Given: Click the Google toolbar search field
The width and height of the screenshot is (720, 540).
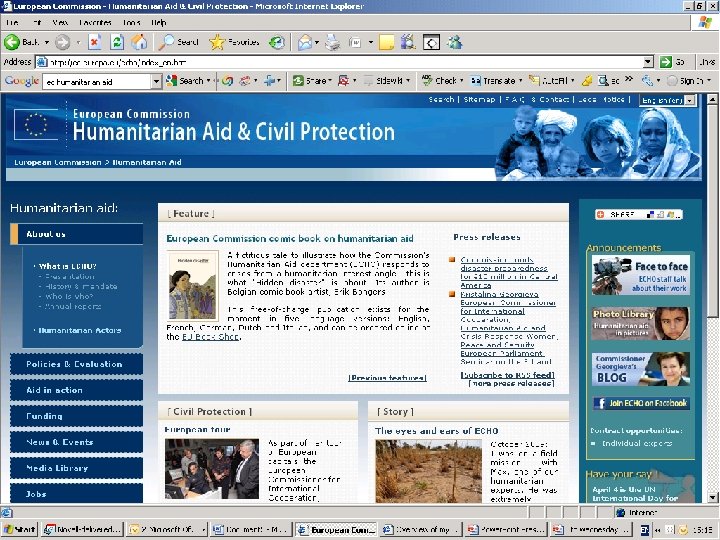Looking at the screenshot, I should [x=97, y=82].
